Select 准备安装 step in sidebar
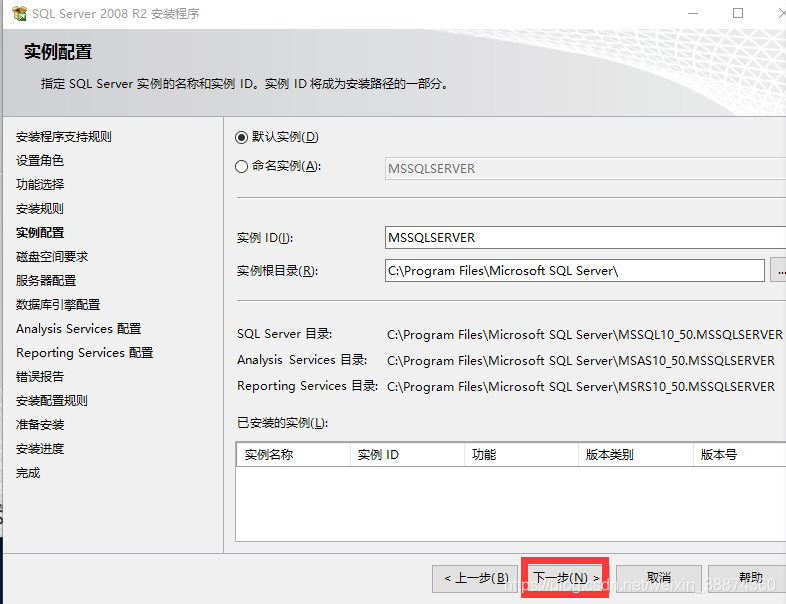Viewport: 786px width, 604px height. click(40, 425)
